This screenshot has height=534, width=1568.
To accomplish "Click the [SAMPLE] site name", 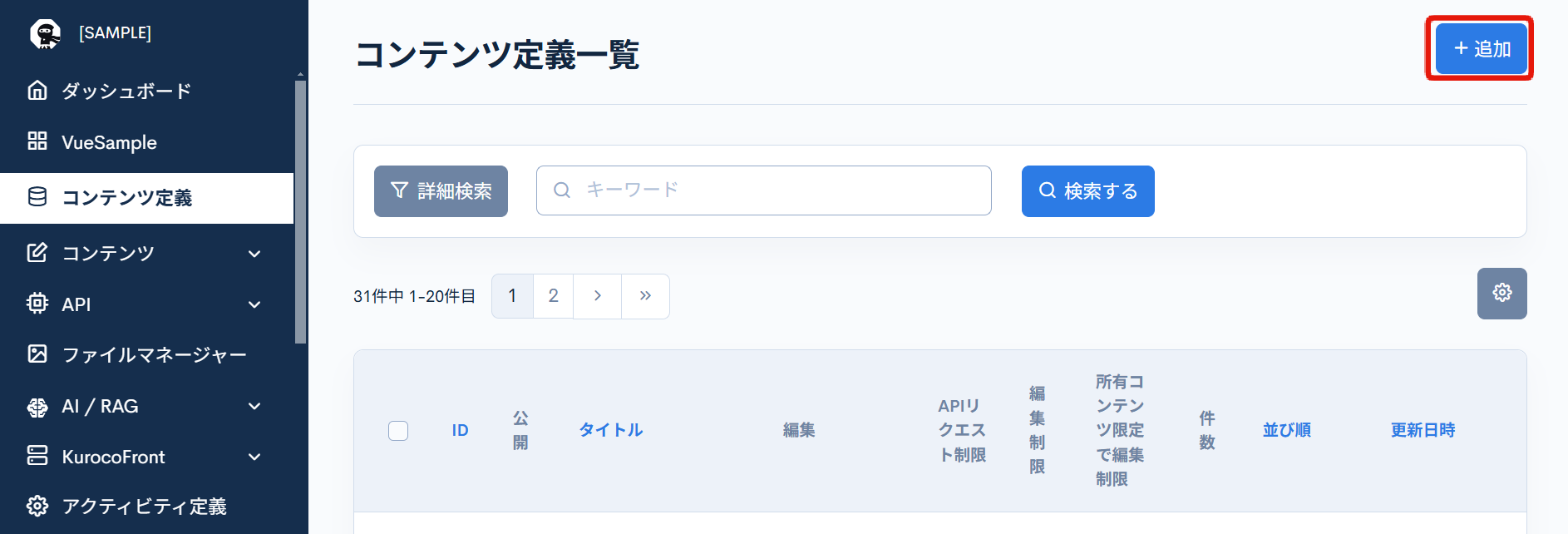I will tap(115, 32).
